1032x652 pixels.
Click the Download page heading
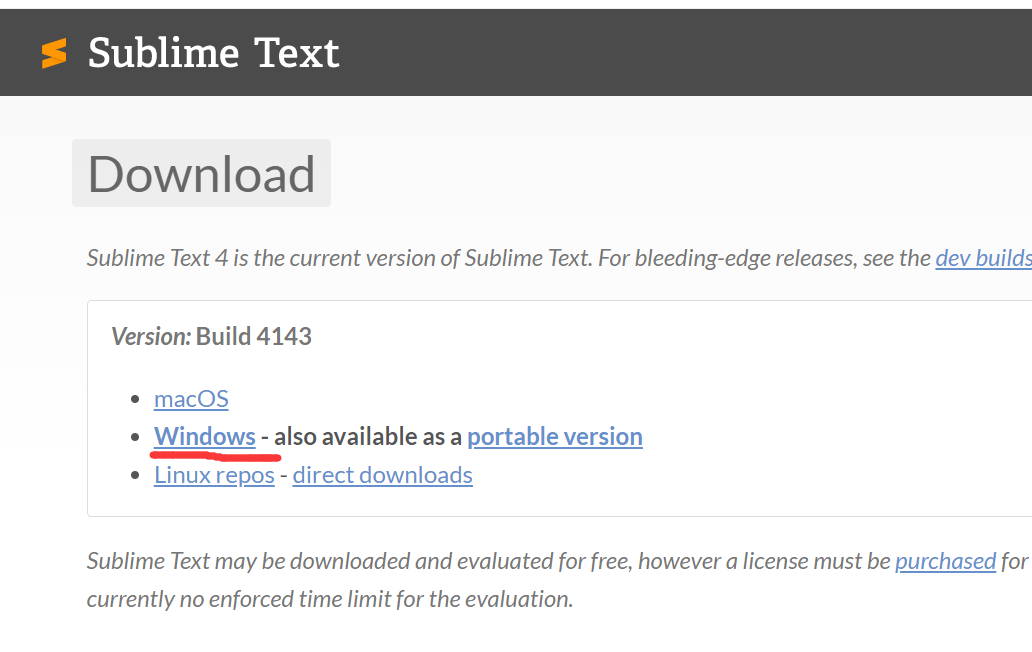201,174
